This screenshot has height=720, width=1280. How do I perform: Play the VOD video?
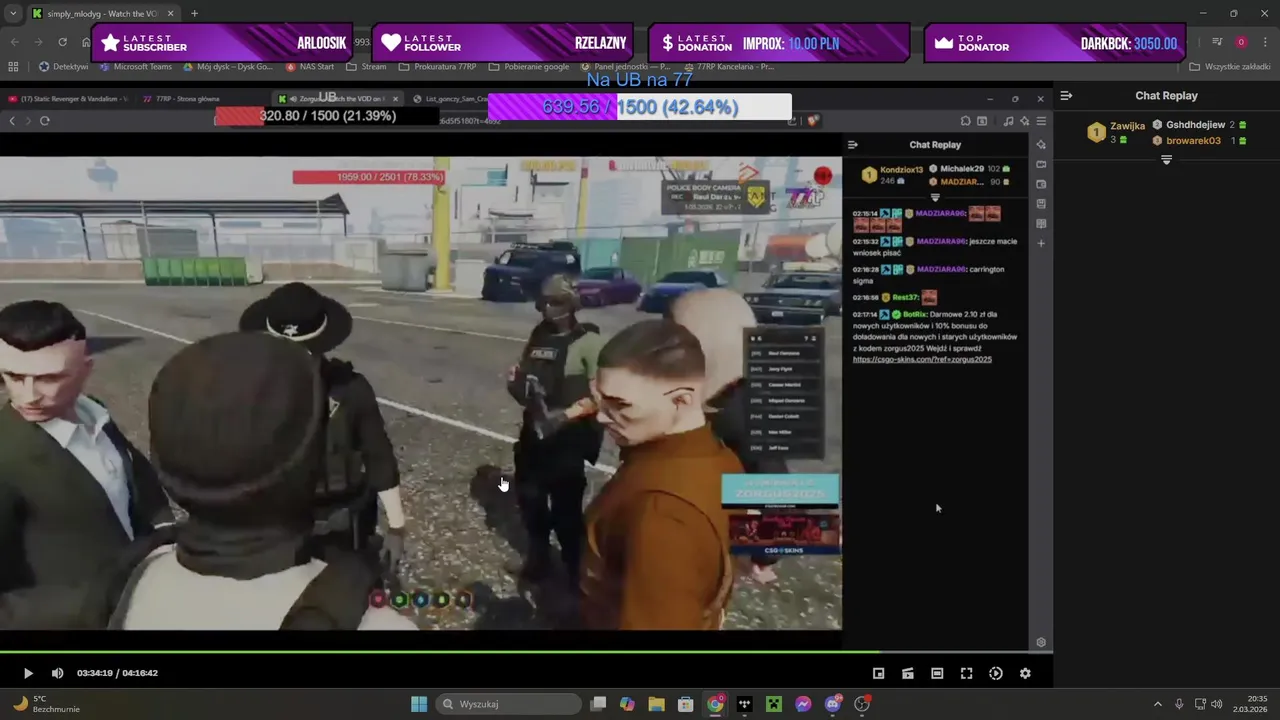tap(28, 673)
